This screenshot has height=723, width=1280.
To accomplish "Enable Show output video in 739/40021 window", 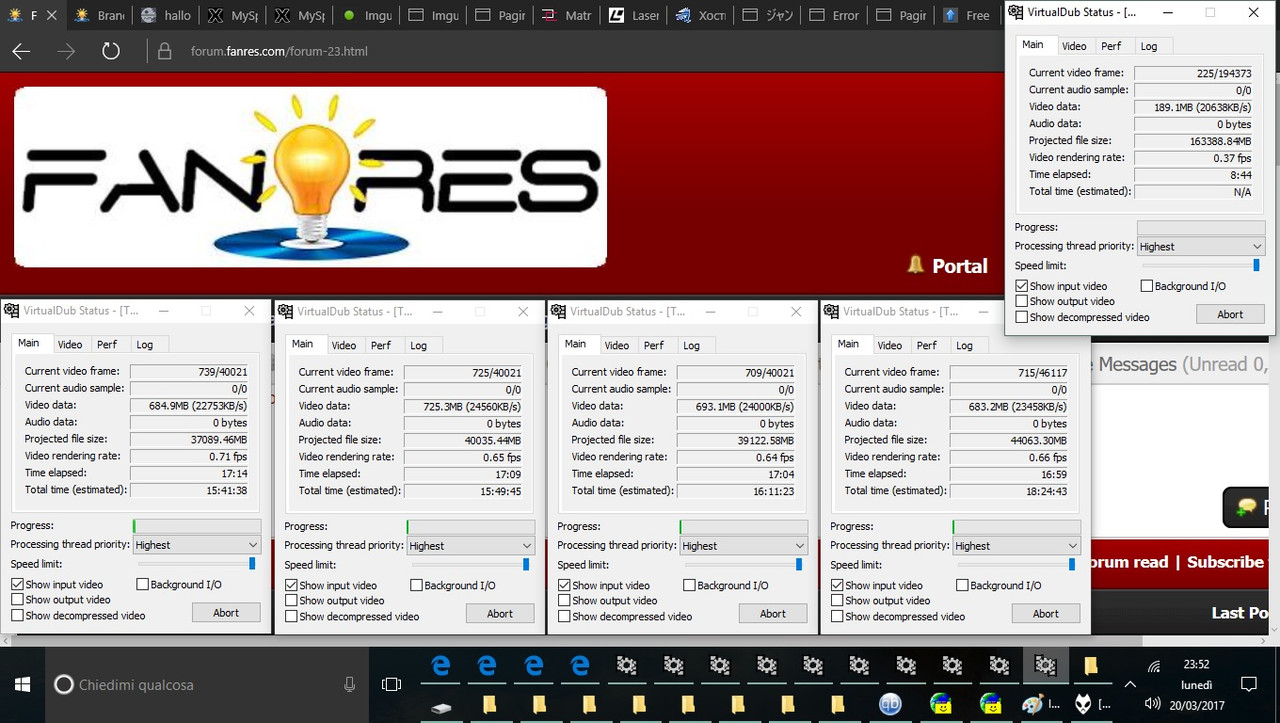I will coord(17,600).
